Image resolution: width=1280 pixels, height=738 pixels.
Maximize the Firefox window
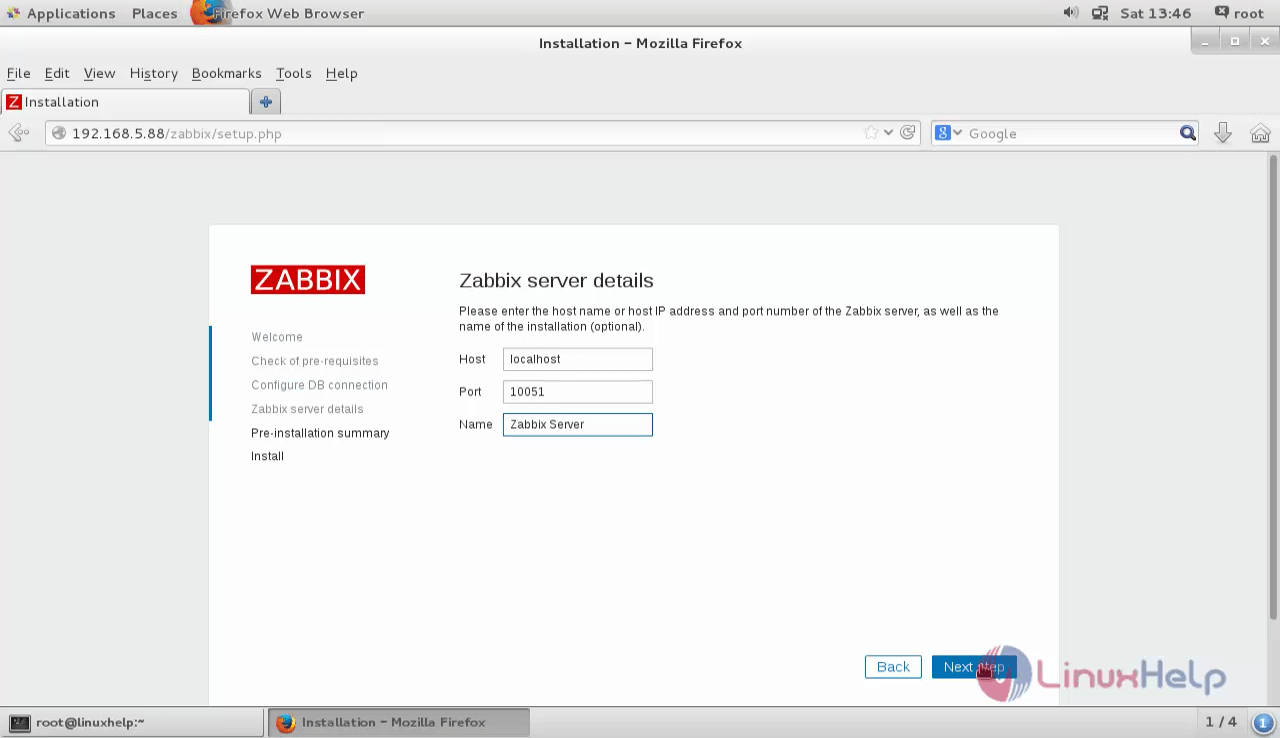pyautogui.click(x=1235, y=41)
